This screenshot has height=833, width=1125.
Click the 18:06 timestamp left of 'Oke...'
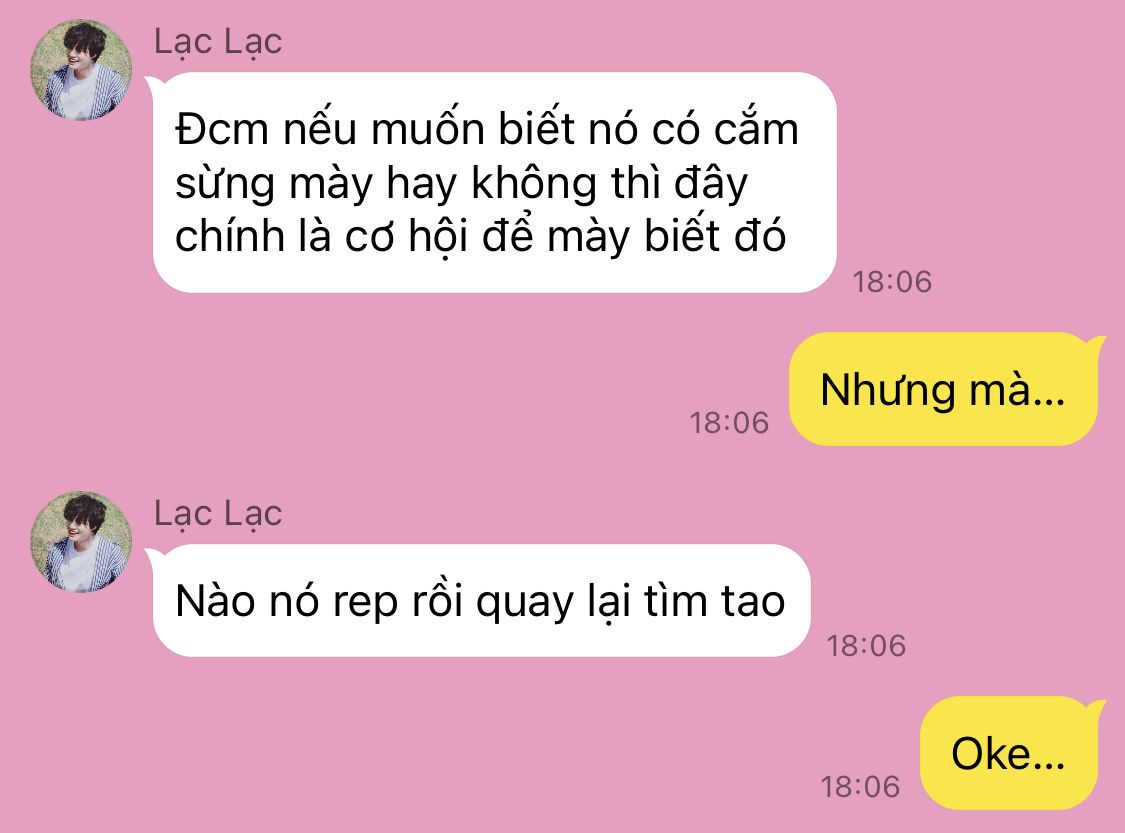point(860,786)
